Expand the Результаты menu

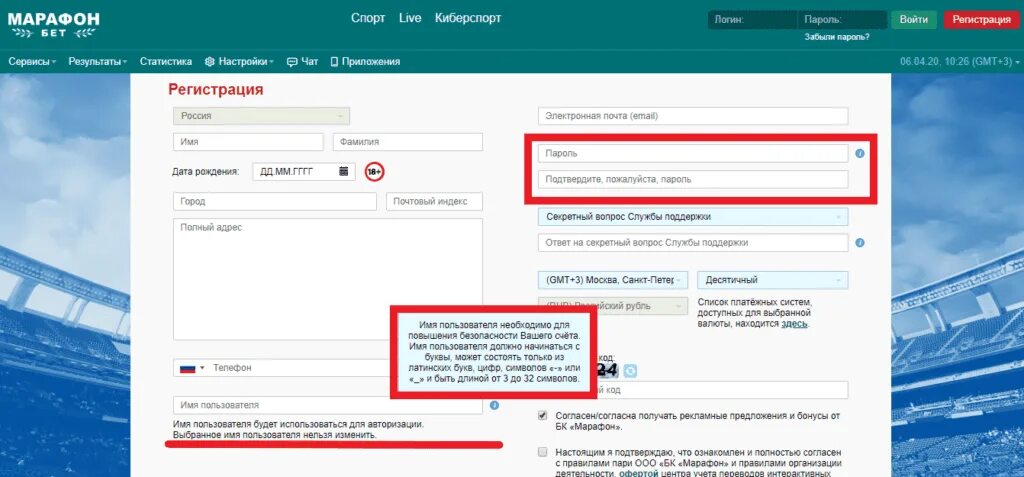(x=98, y=62)
